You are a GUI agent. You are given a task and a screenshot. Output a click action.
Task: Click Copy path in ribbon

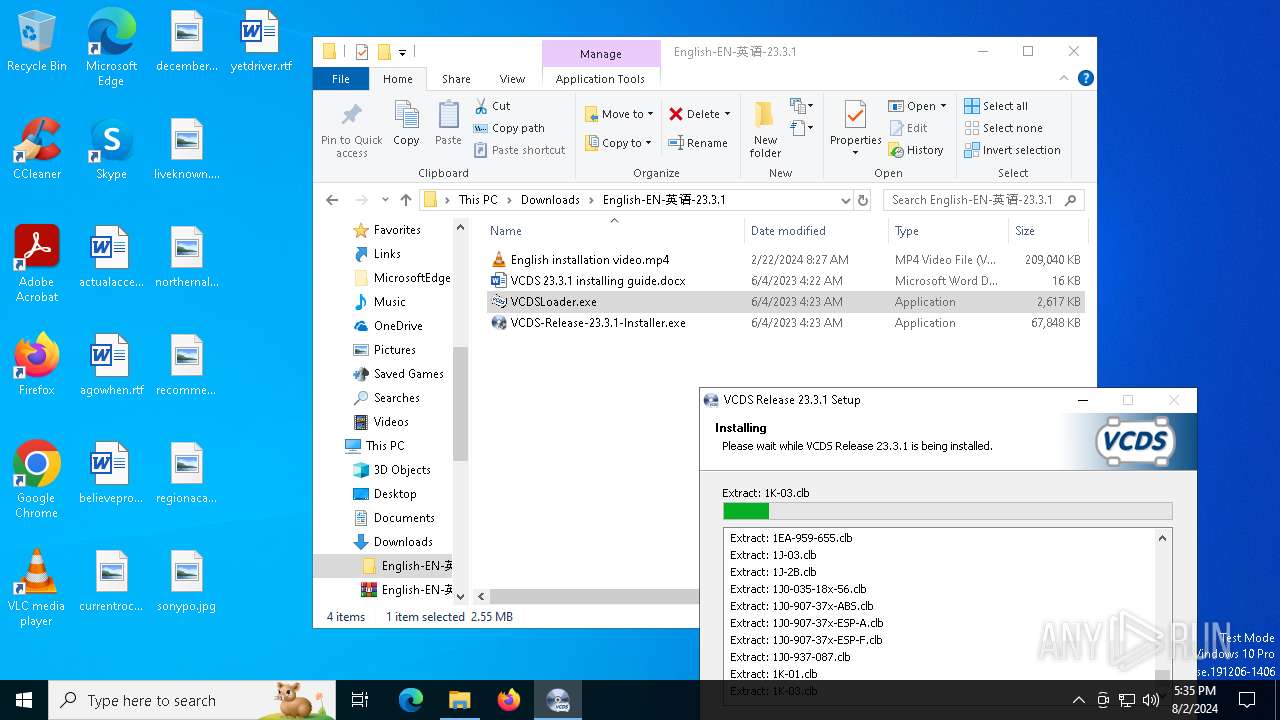(509, 128)
